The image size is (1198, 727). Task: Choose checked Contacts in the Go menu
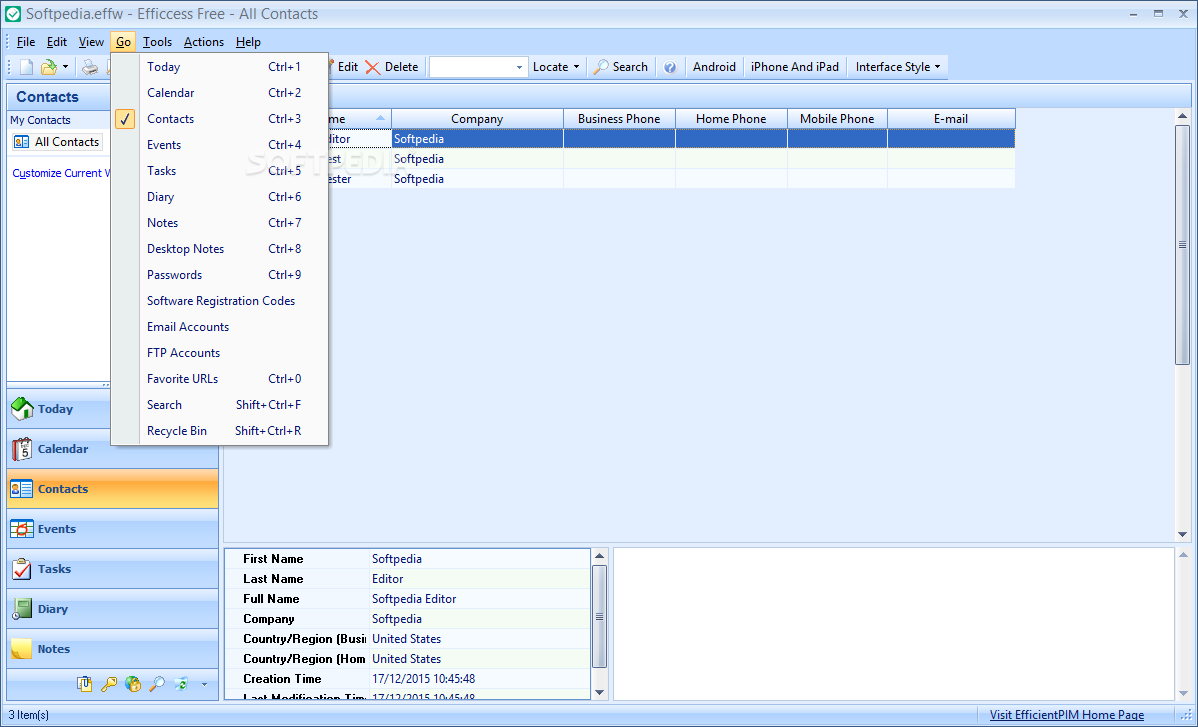click(x=220, y=119)
